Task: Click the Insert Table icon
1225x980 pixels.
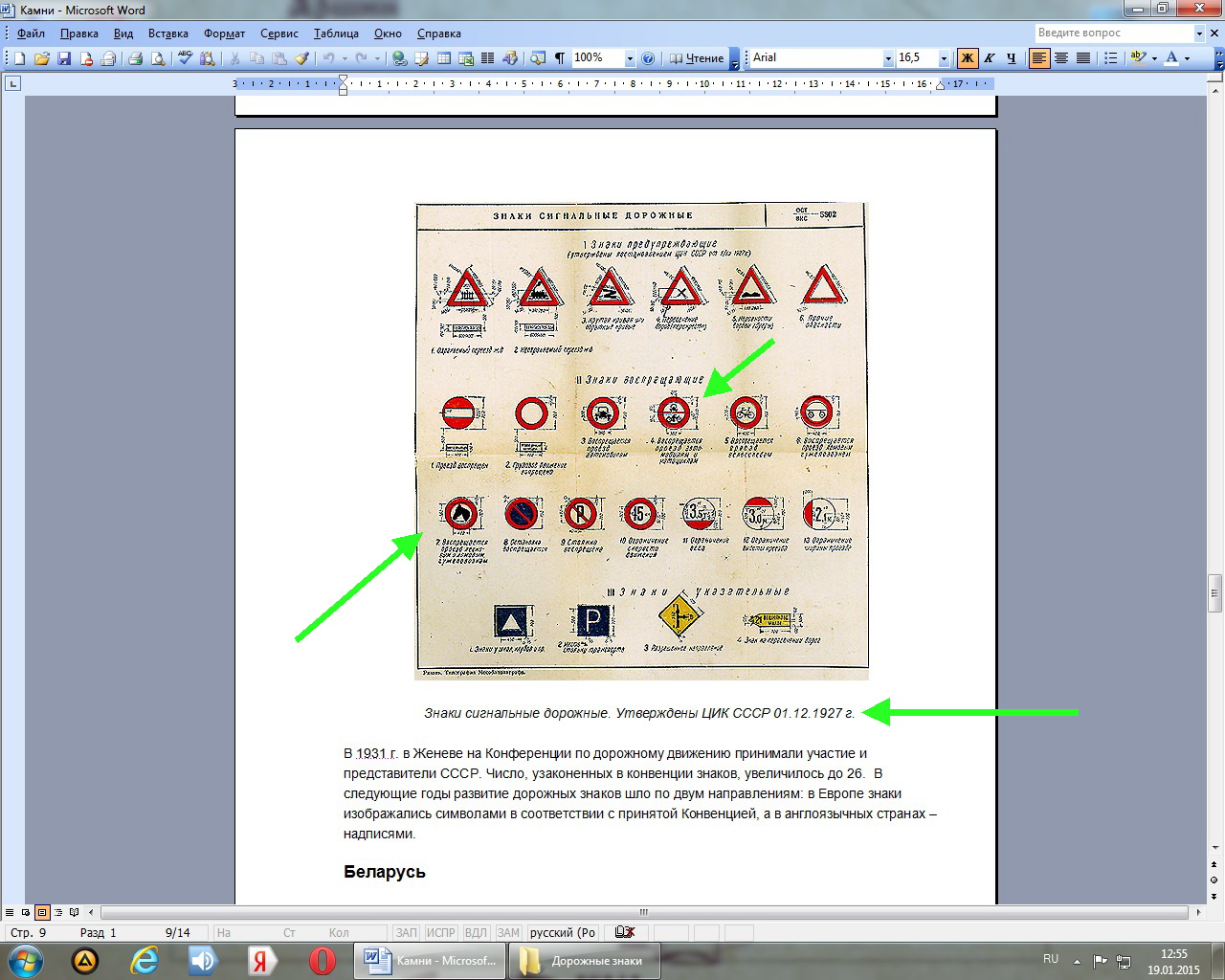Action: pos(444,58)
